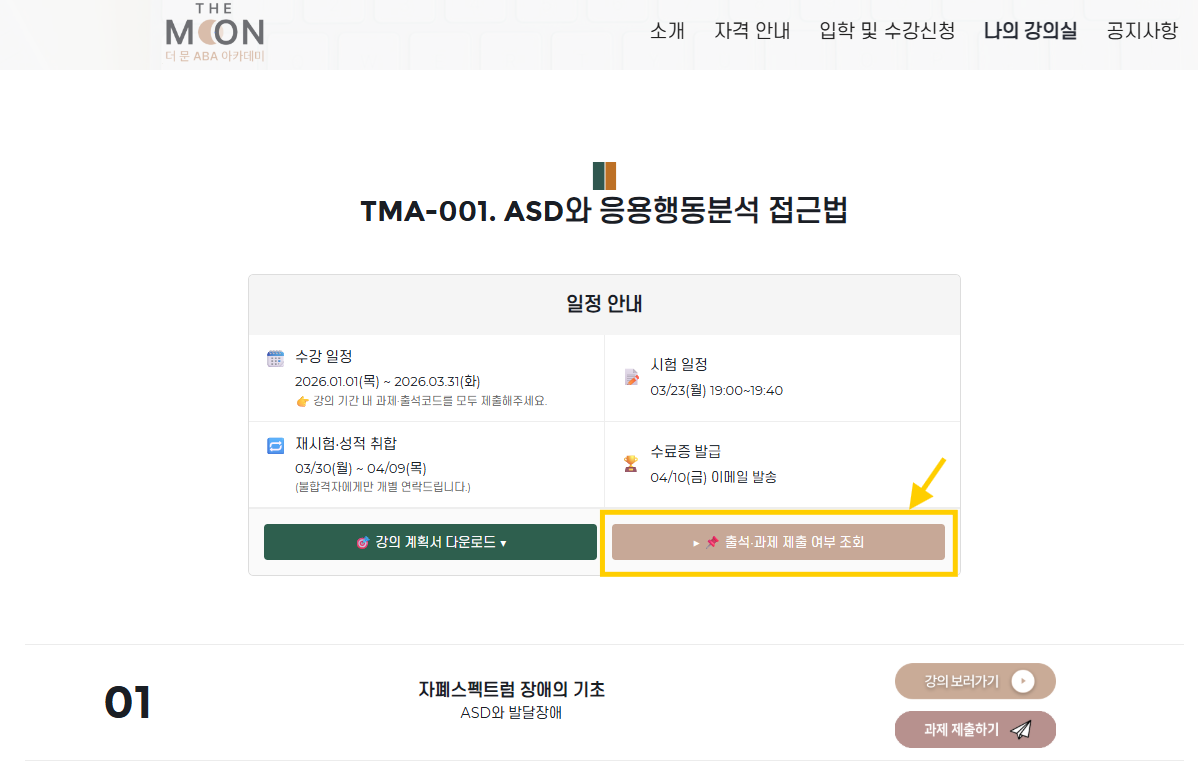Click the trophy icon beside 수료증 발급

[x=631, y=463]
